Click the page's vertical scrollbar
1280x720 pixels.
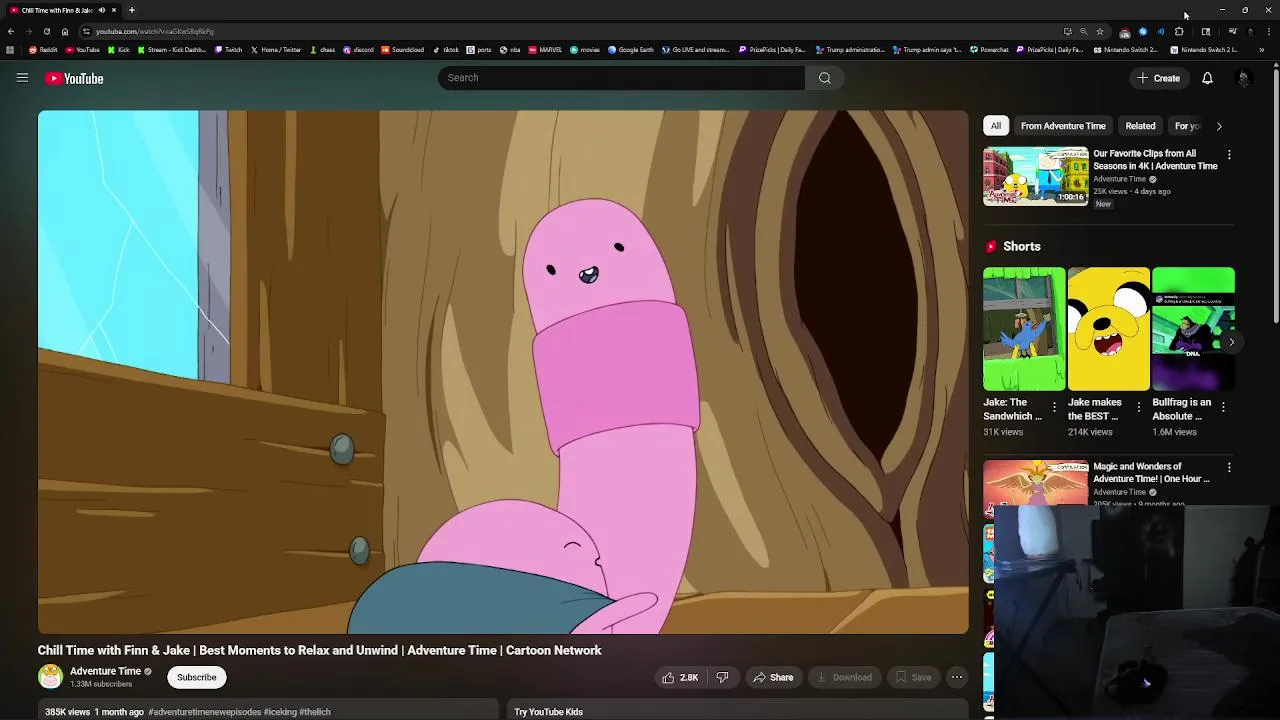pyautogui.click(x=1275, y=195)
